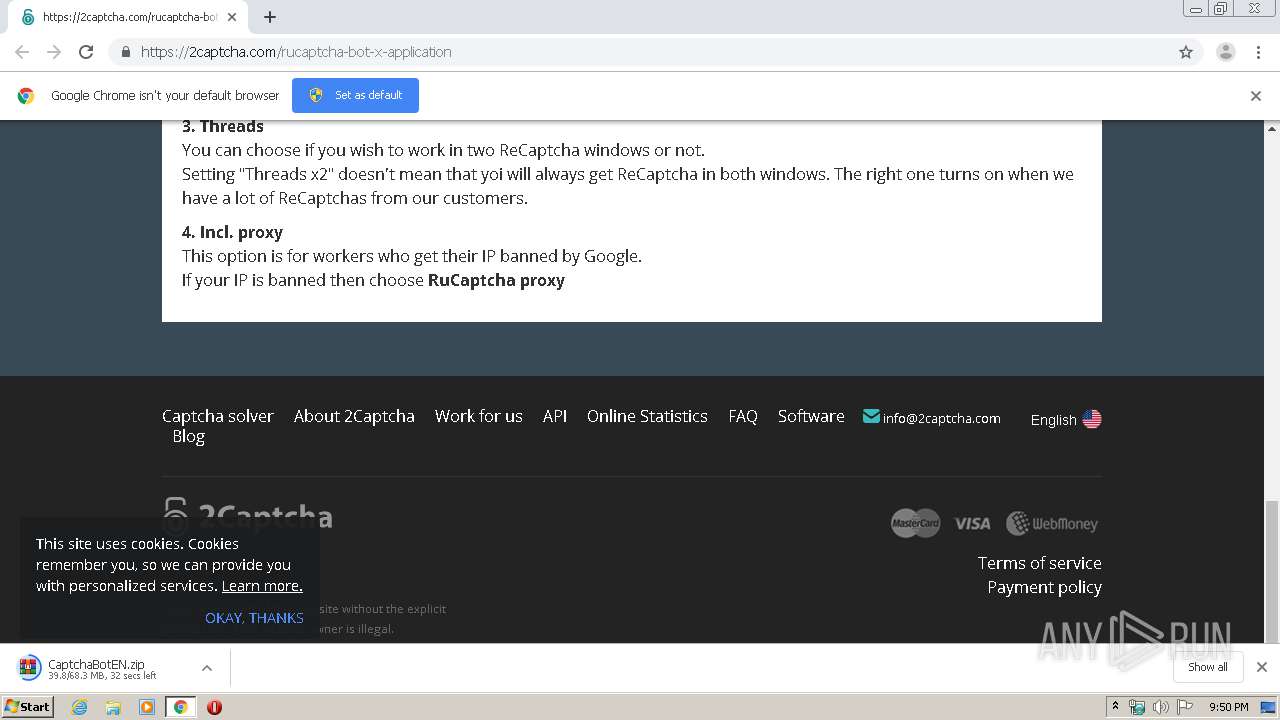The height and width of the screenshot is (720, 1280).
Task: Click Show all downloads
Action: coord(1208,667)
